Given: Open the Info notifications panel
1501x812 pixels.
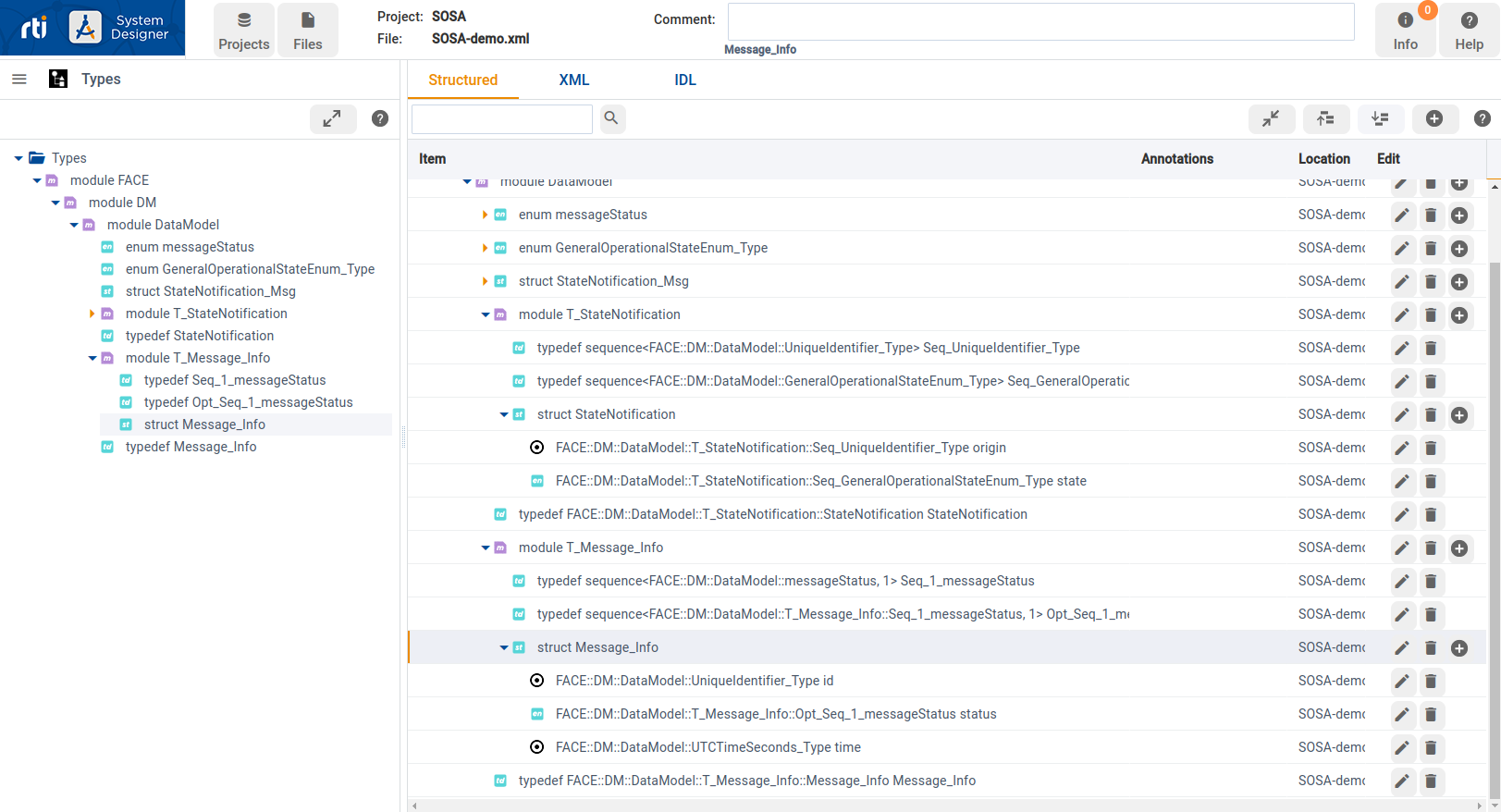Looking at the screenshot, I should [x=1405, y=31].
